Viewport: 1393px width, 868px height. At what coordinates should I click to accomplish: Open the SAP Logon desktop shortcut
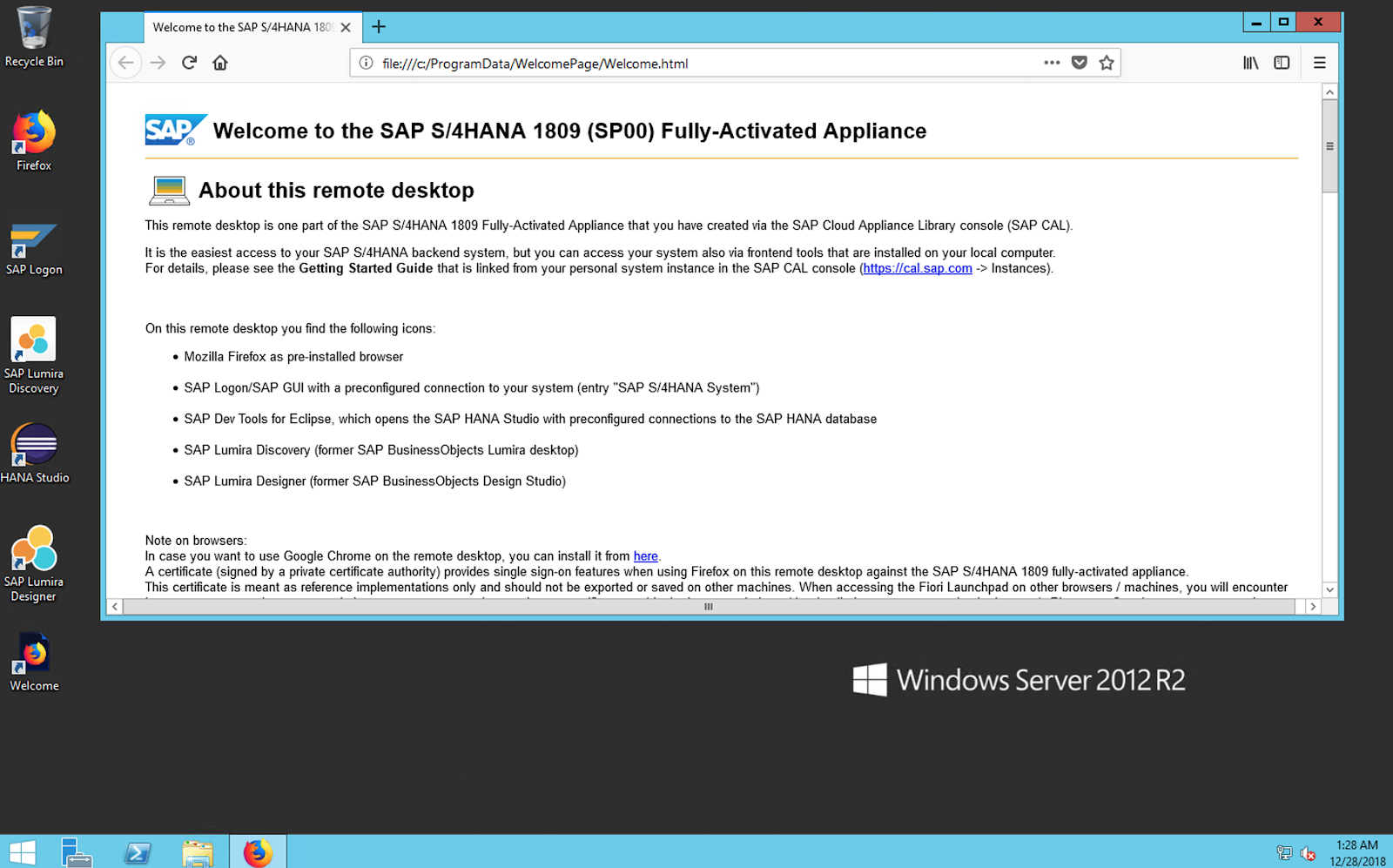pos(34,248)
